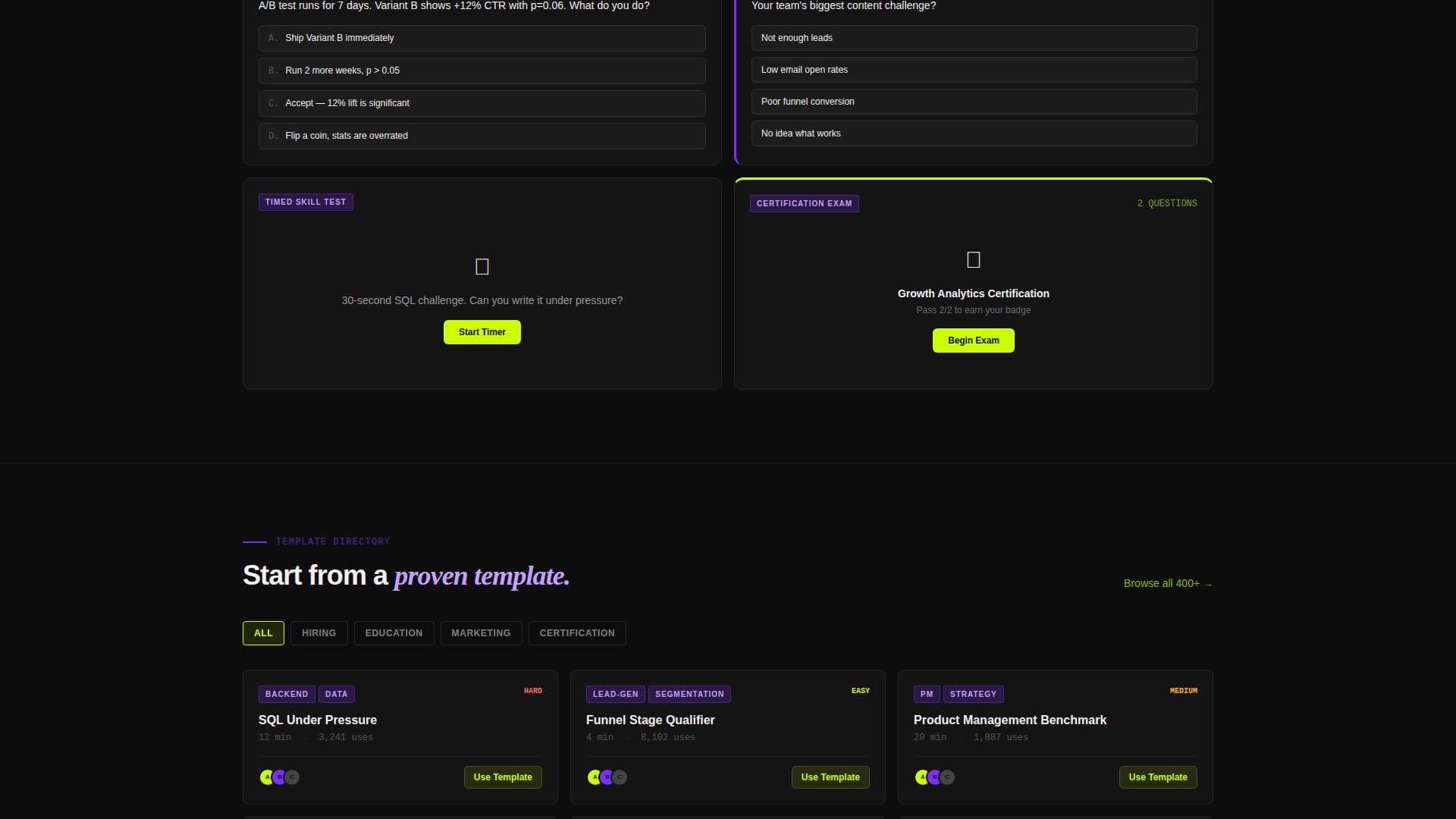Use Template for Funnel Stage Qualifier
This screenshot has height=819, width=1456.
tap(830, 777)
